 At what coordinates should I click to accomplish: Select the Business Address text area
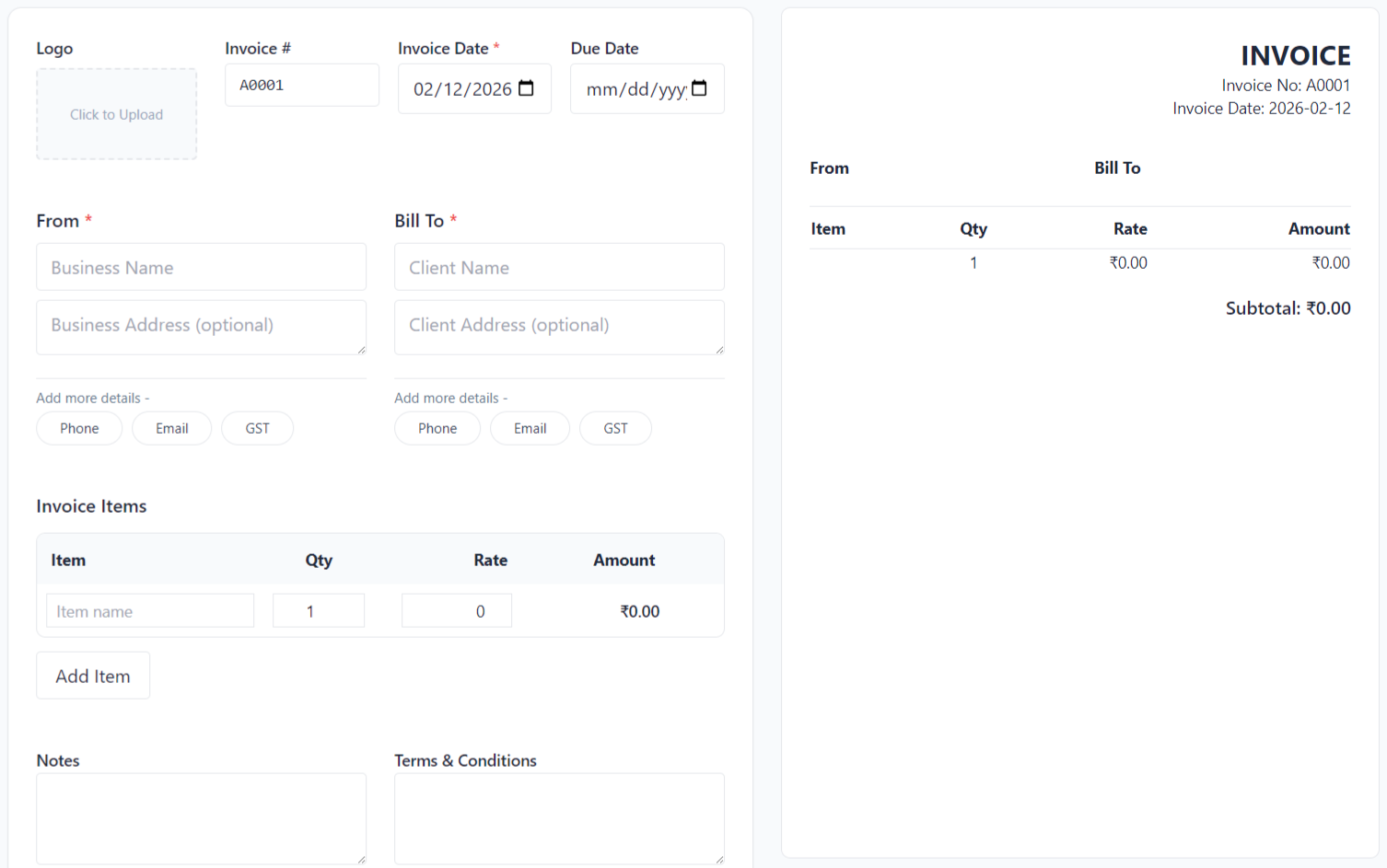coord(201,327)
